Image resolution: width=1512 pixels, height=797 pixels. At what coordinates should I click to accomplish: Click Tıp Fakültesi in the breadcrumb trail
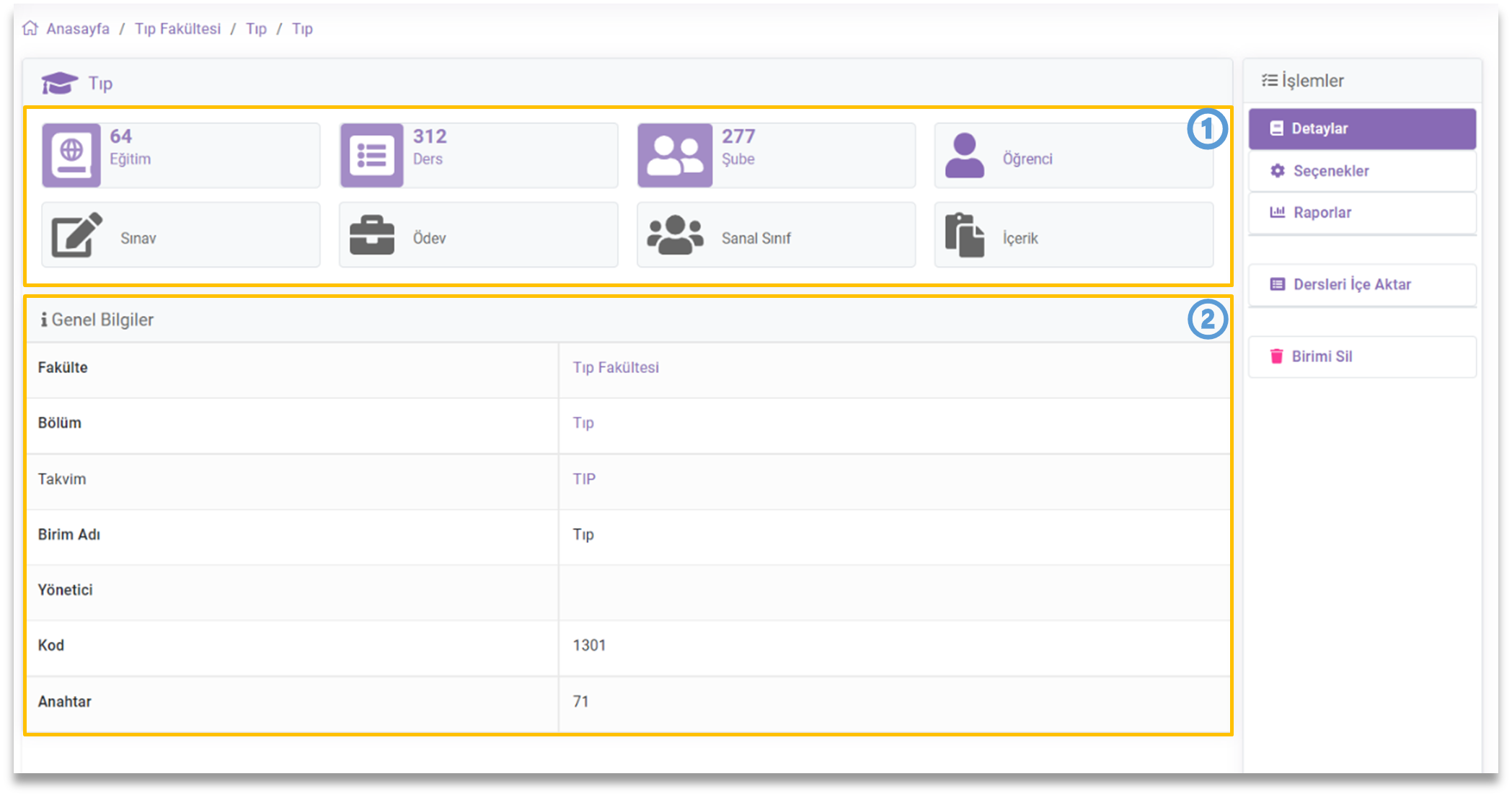pos(177,29)
